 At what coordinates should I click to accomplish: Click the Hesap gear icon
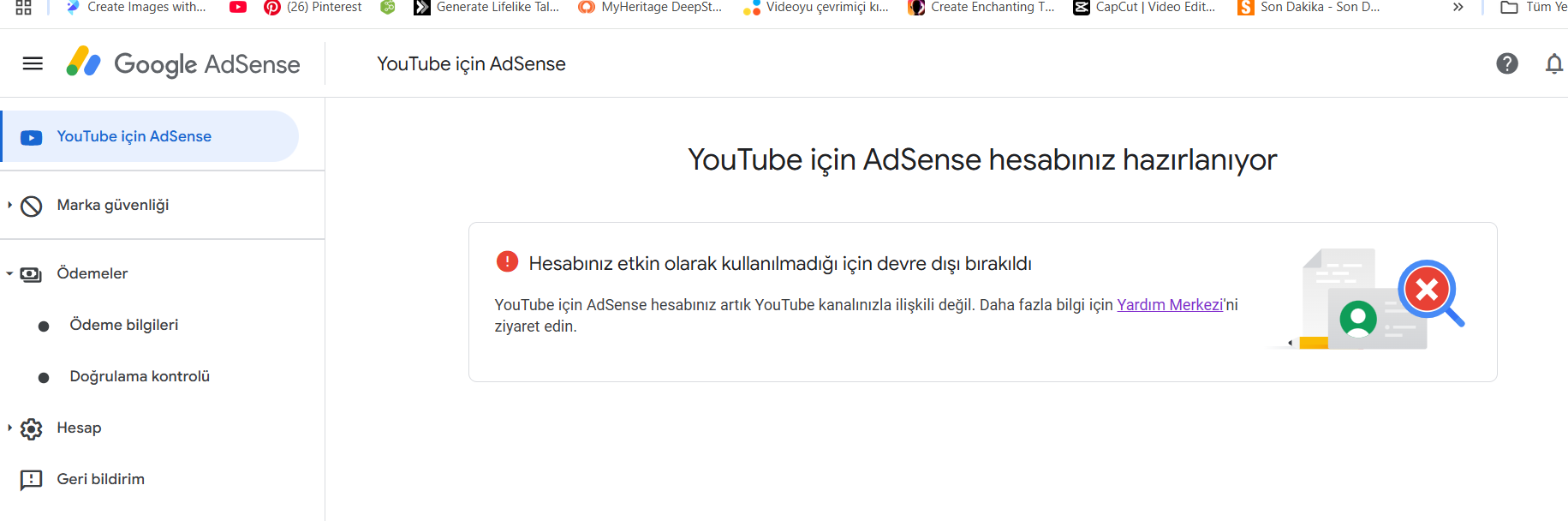[32, 428]
